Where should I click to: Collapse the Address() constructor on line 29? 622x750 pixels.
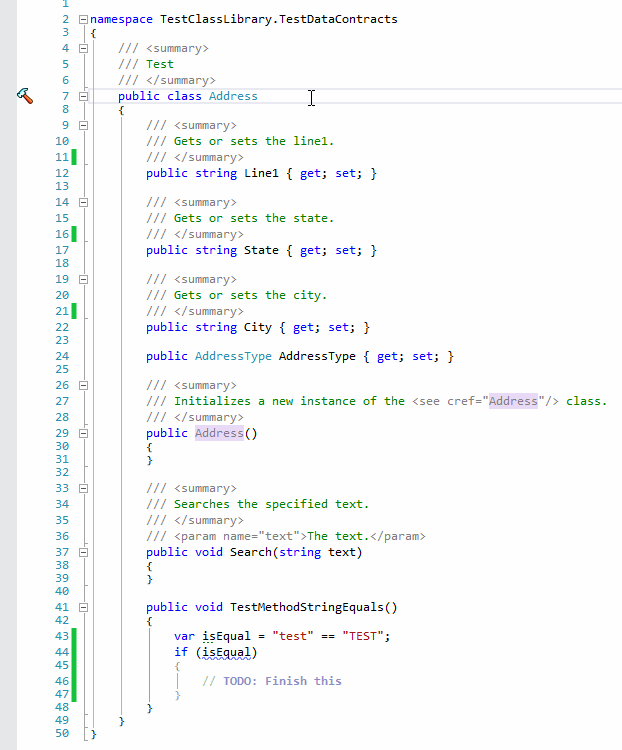(x=83, y=433)
